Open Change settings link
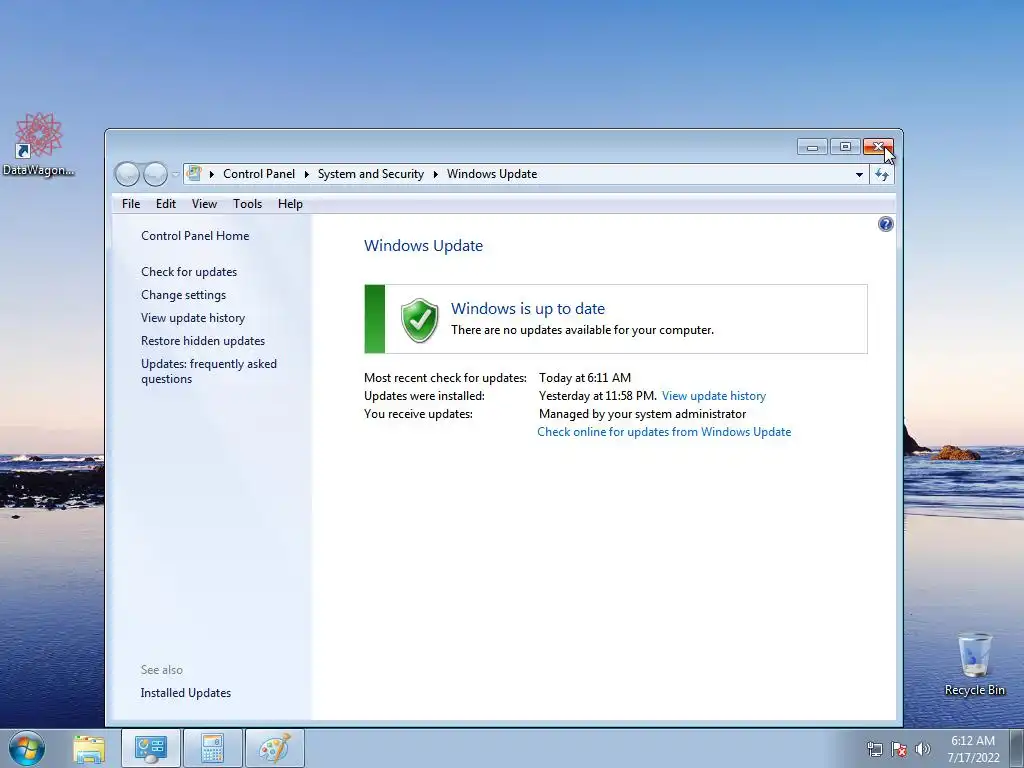 [x=183, y=295]
